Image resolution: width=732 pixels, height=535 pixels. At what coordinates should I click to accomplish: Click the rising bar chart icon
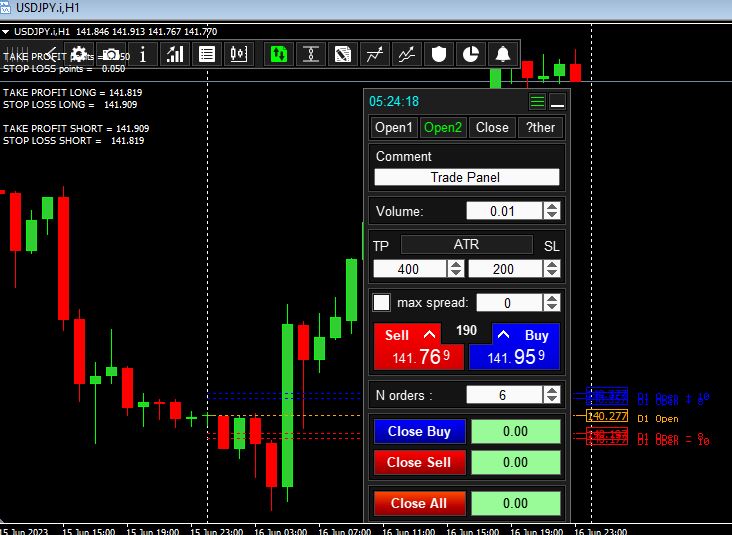(x=175, y=55)
